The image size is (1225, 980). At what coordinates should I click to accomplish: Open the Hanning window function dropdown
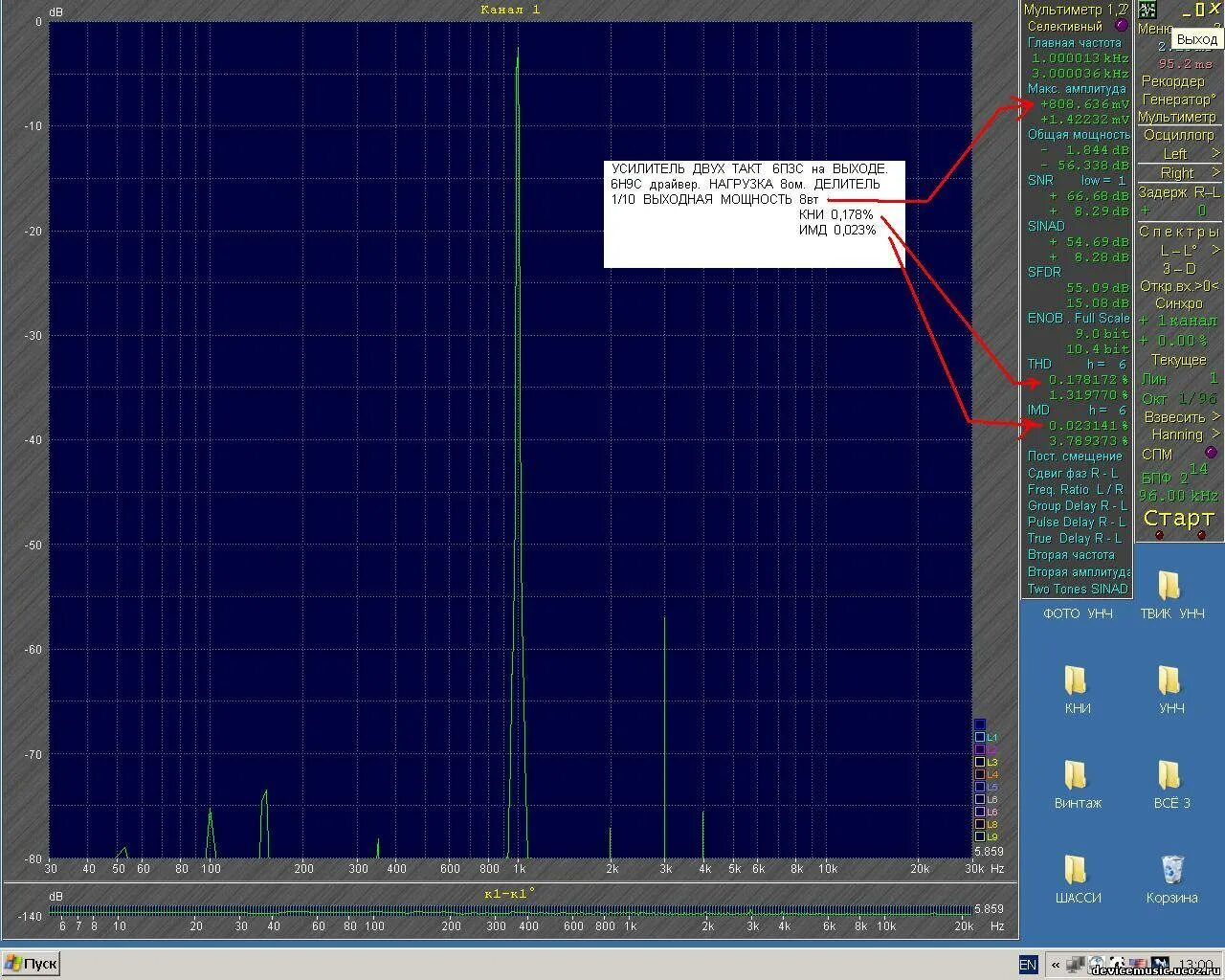[x=1179, y=434]
